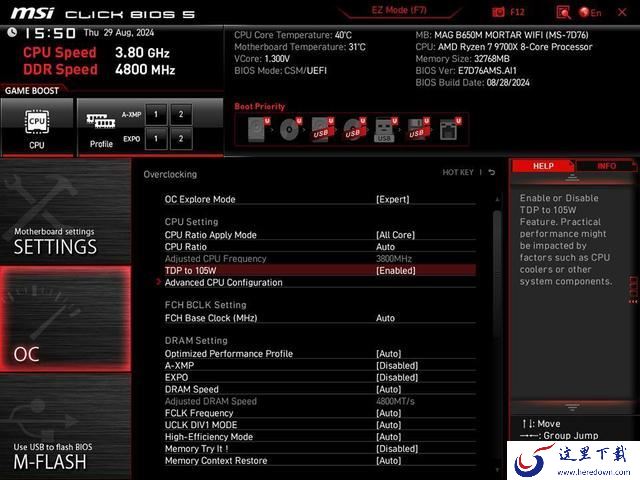Open the M-FLASH section

(65, 427)
